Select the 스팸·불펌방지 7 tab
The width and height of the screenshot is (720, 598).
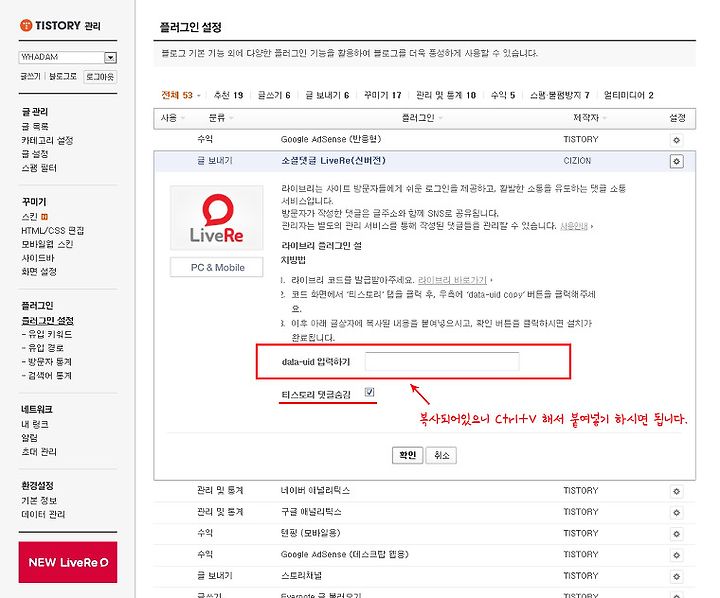coord(559,95)
